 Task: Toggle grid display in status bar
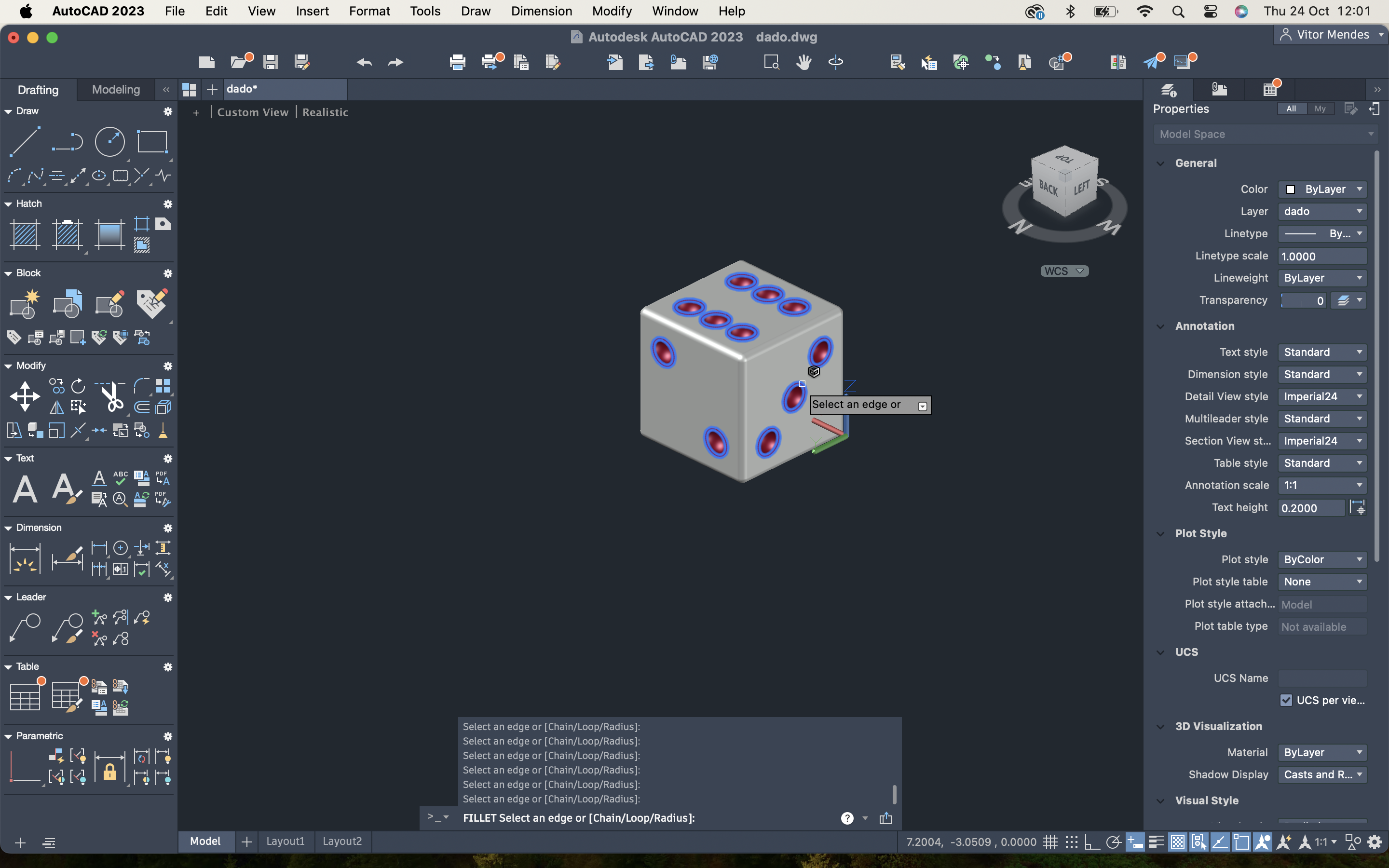tap(1050, 842)
